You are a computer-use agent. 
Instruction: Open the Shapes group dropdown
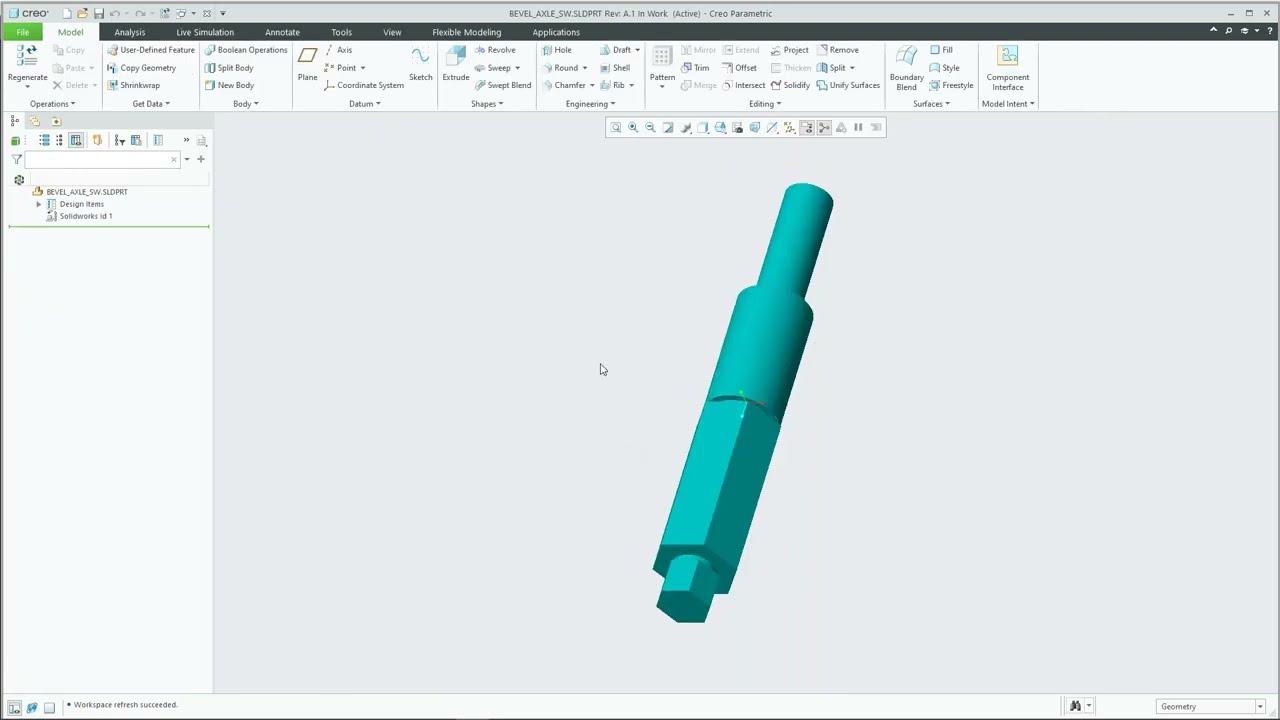point(487,104)
